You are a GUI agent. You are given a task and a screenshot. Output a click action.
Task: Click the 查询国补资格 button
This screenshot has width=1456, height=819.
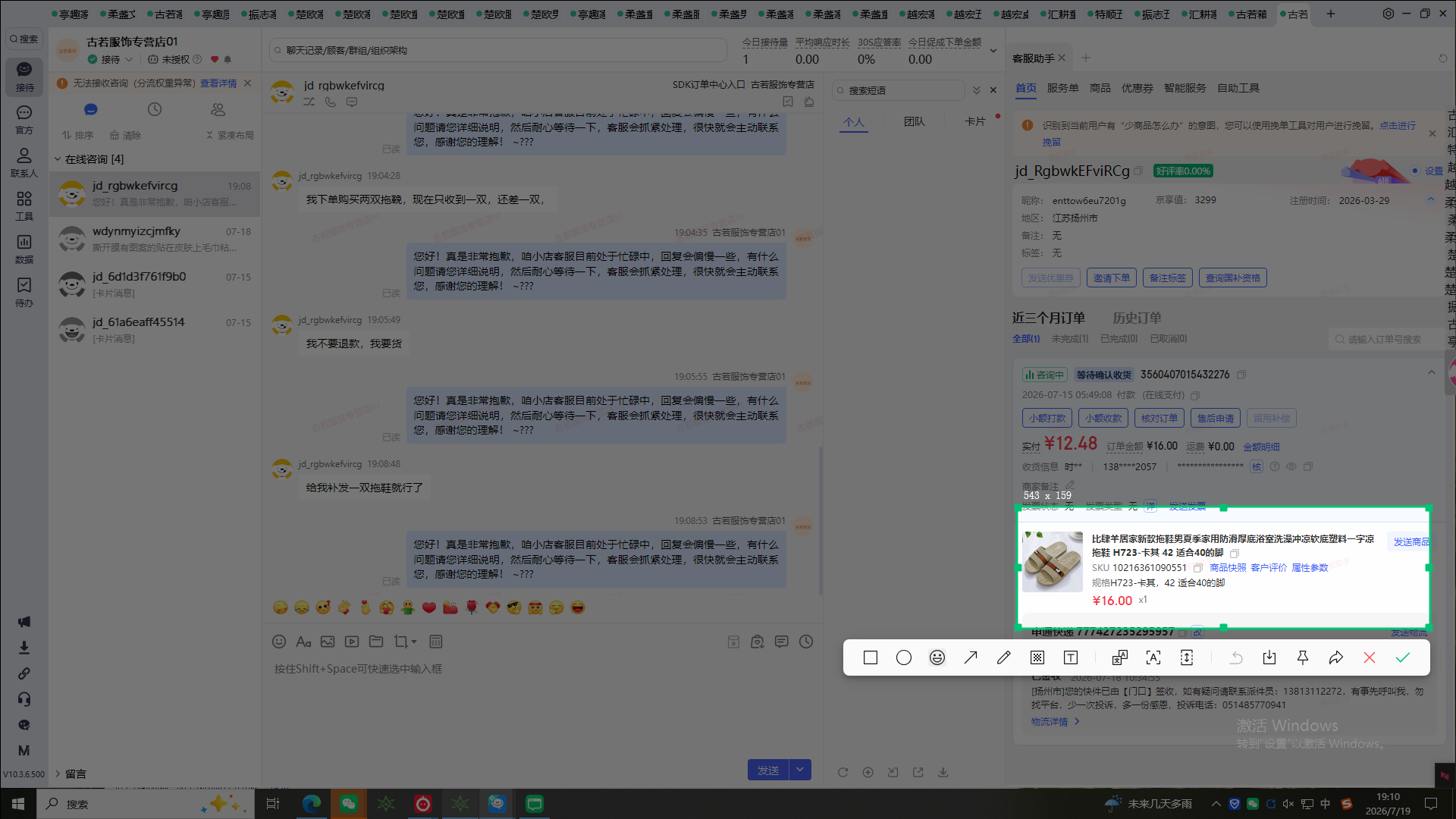pyautogui.click(x=1233, y=278)
